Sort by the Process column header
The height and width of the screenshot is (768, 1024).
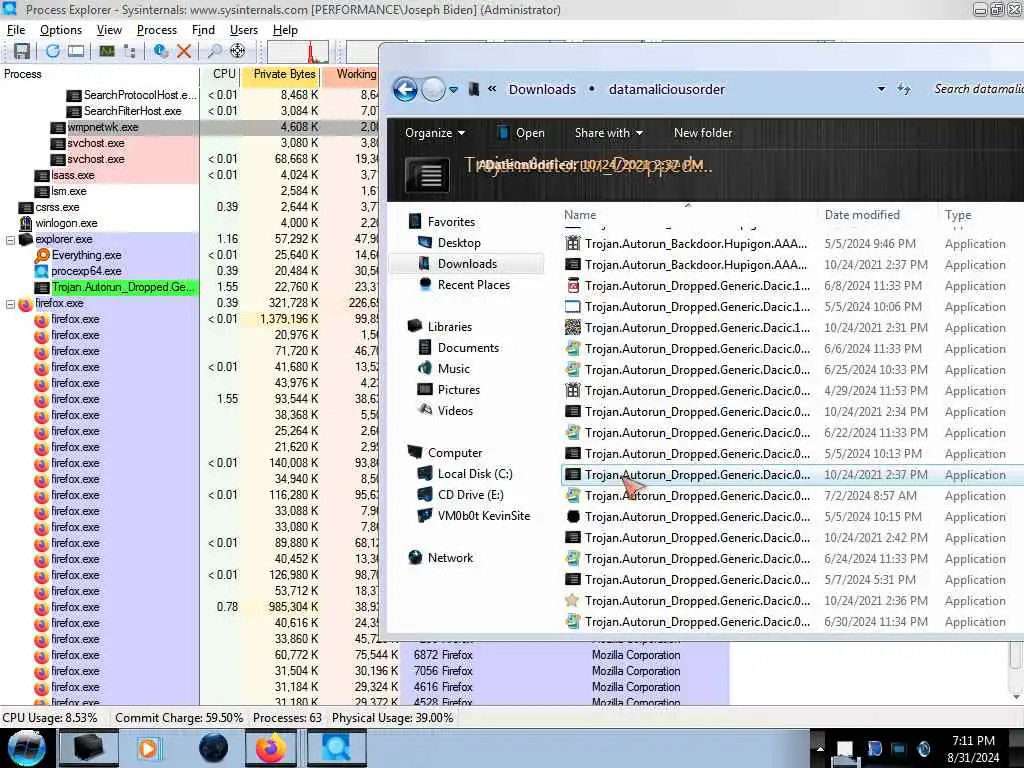coord(99,74)
